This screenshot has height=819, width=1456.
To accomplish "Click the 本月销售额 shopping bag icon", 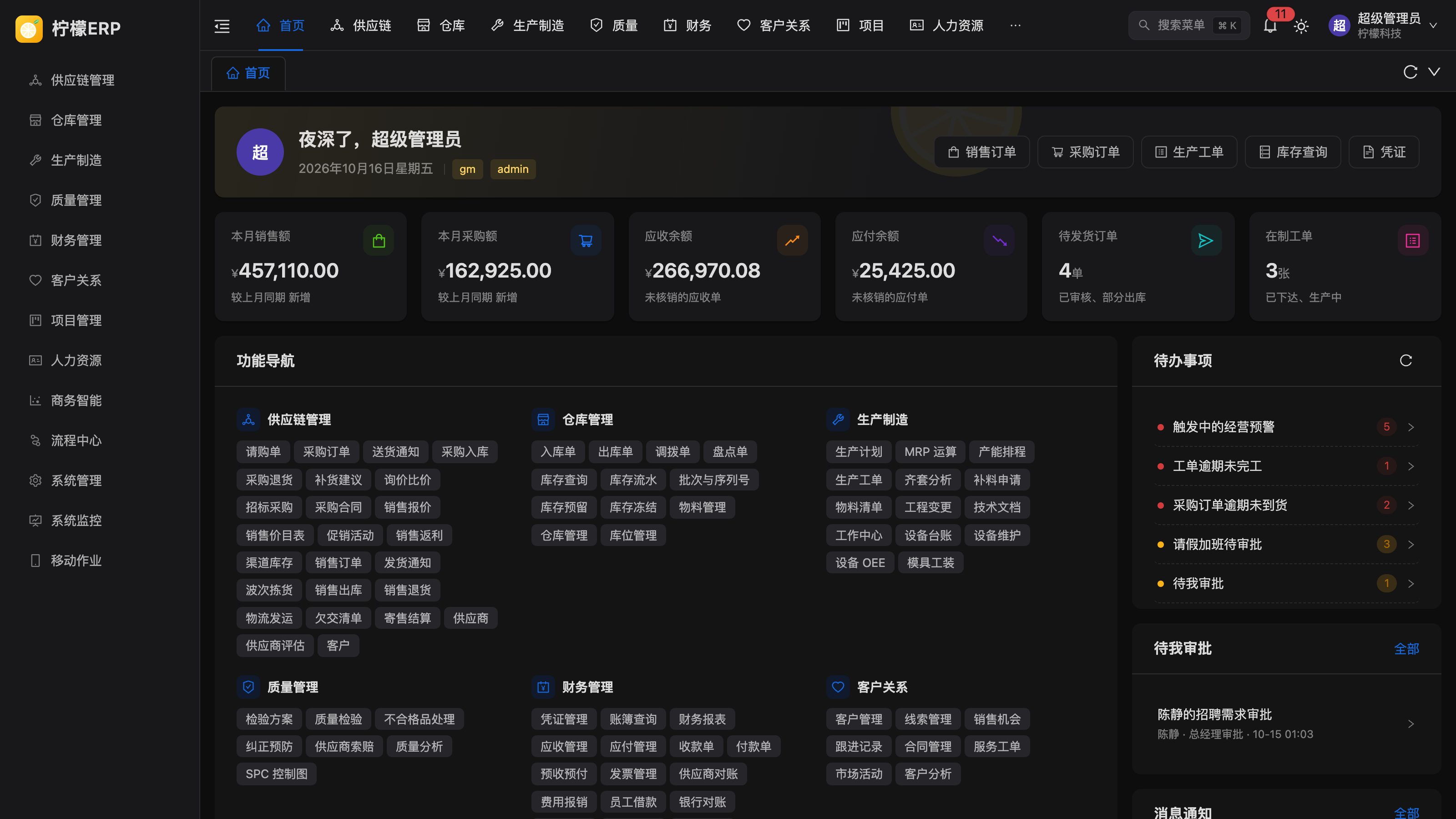I will (x=379, y=241).
